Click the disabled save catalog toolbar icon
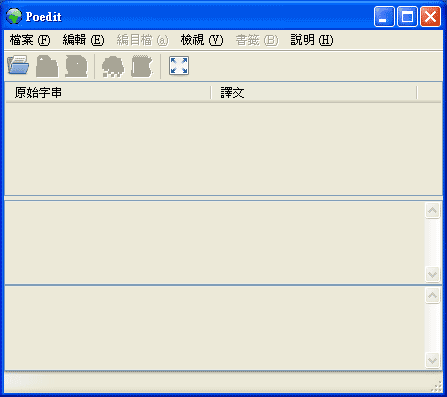This screenshot has height=397, width=447. pos(47,66)
